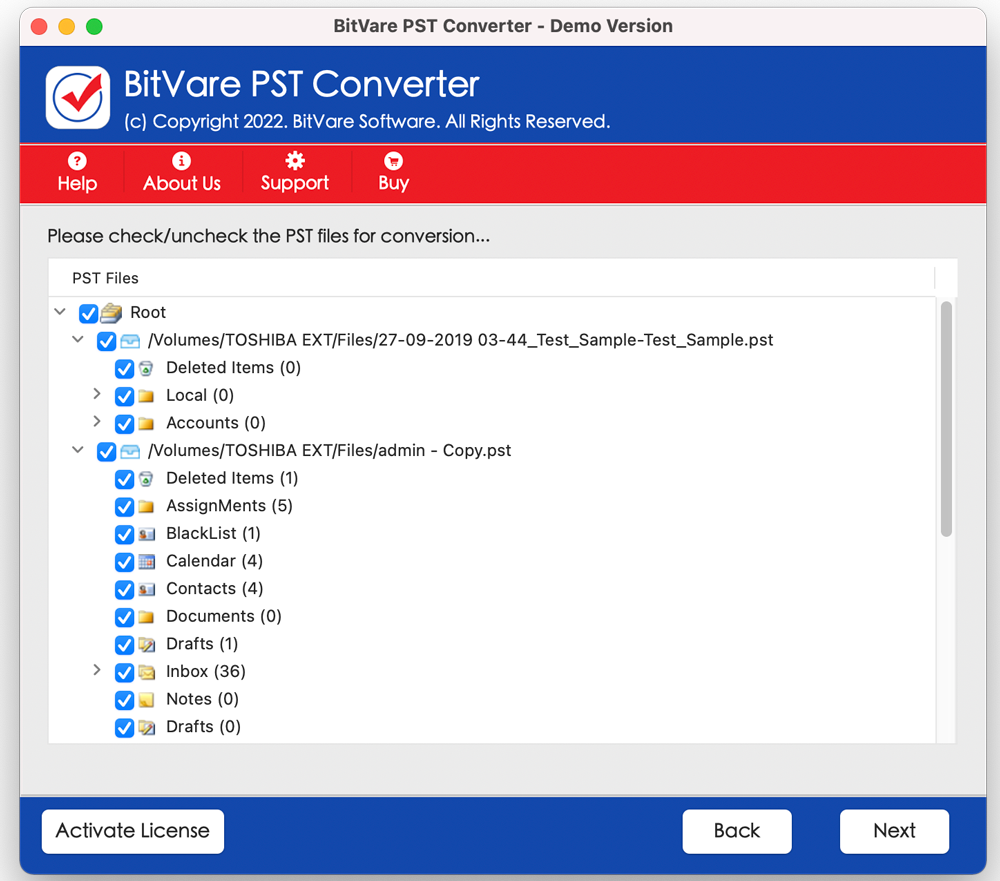Viewport: 1000px width, 881px height.
Task: Expand the Local (0) folder
Action: 97,395
